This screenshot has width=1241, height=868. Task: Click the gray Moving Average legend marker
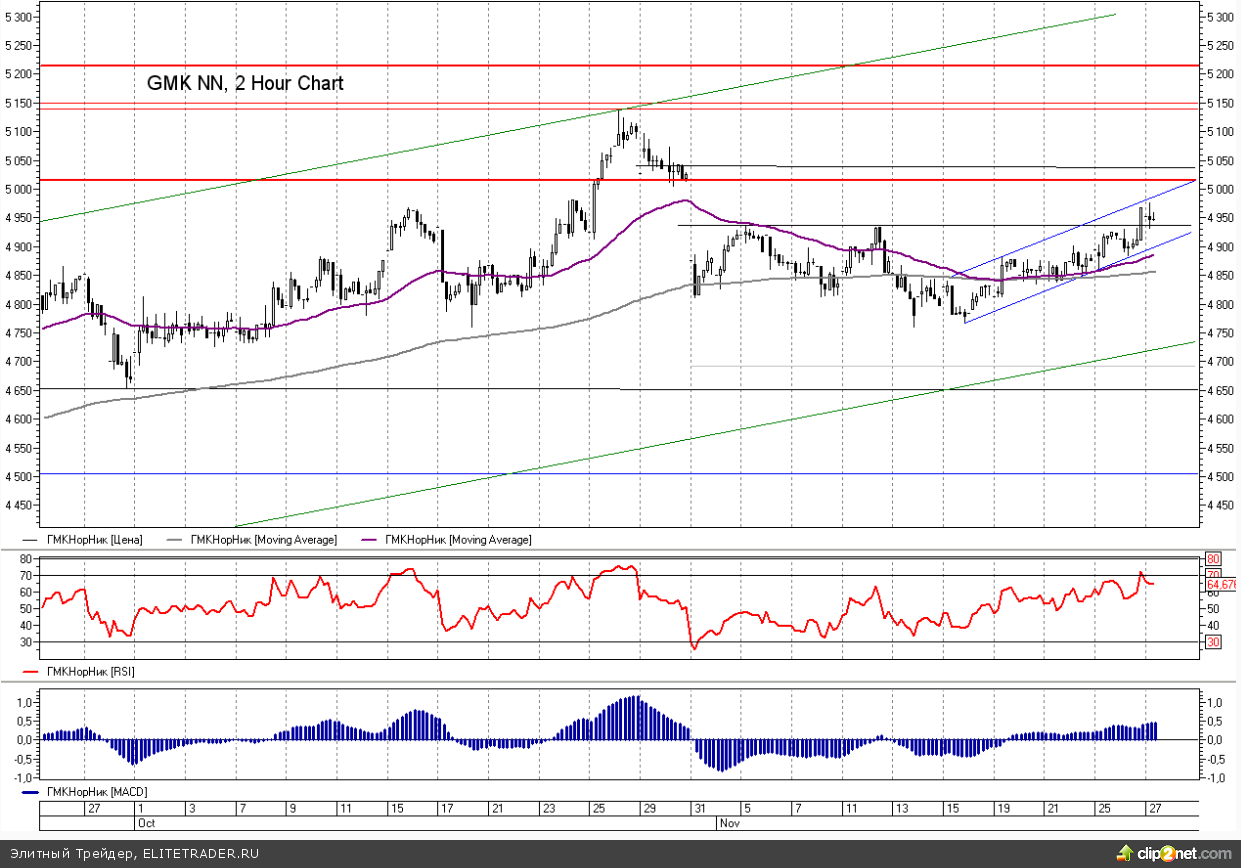(x=177, y=540)
